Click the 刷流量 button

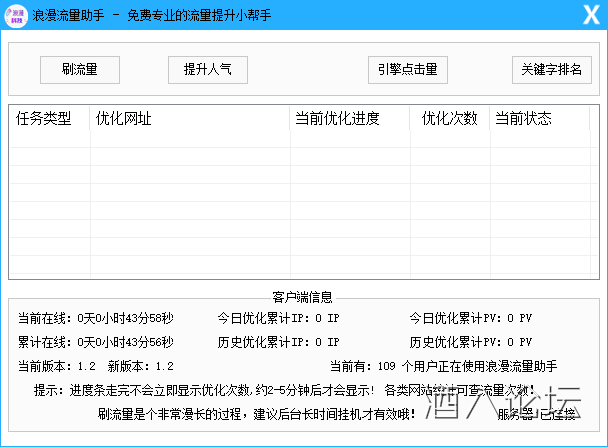click(79, 70)
